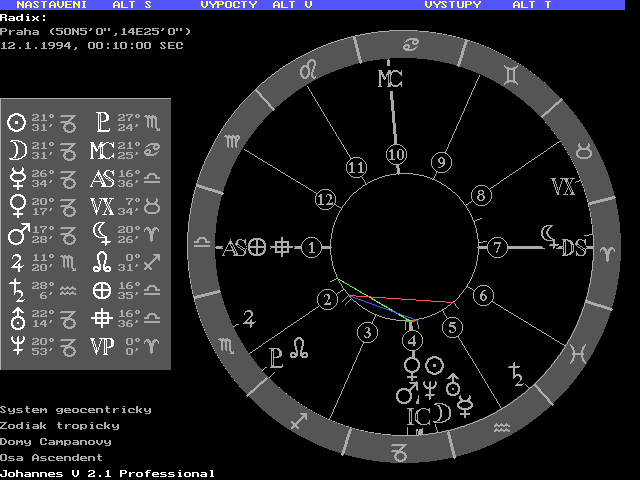Click the Cancer sign atop zodiac ring
Viewport: 640px width, 480px height.
(409, 43)
